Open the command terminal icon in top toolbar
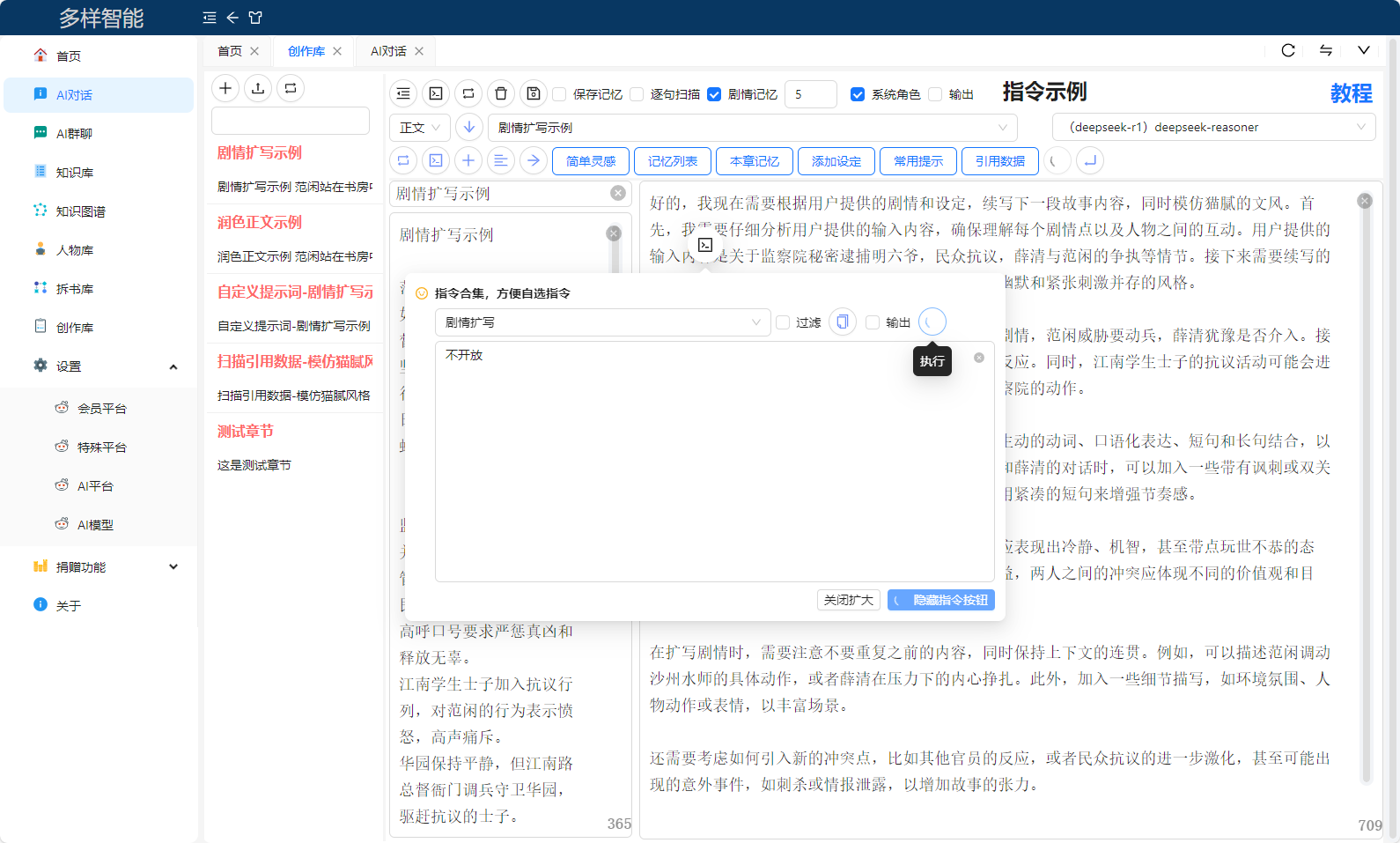Image resolution: width=1400 pixels, height=843 pixels. tap(436, 93)
